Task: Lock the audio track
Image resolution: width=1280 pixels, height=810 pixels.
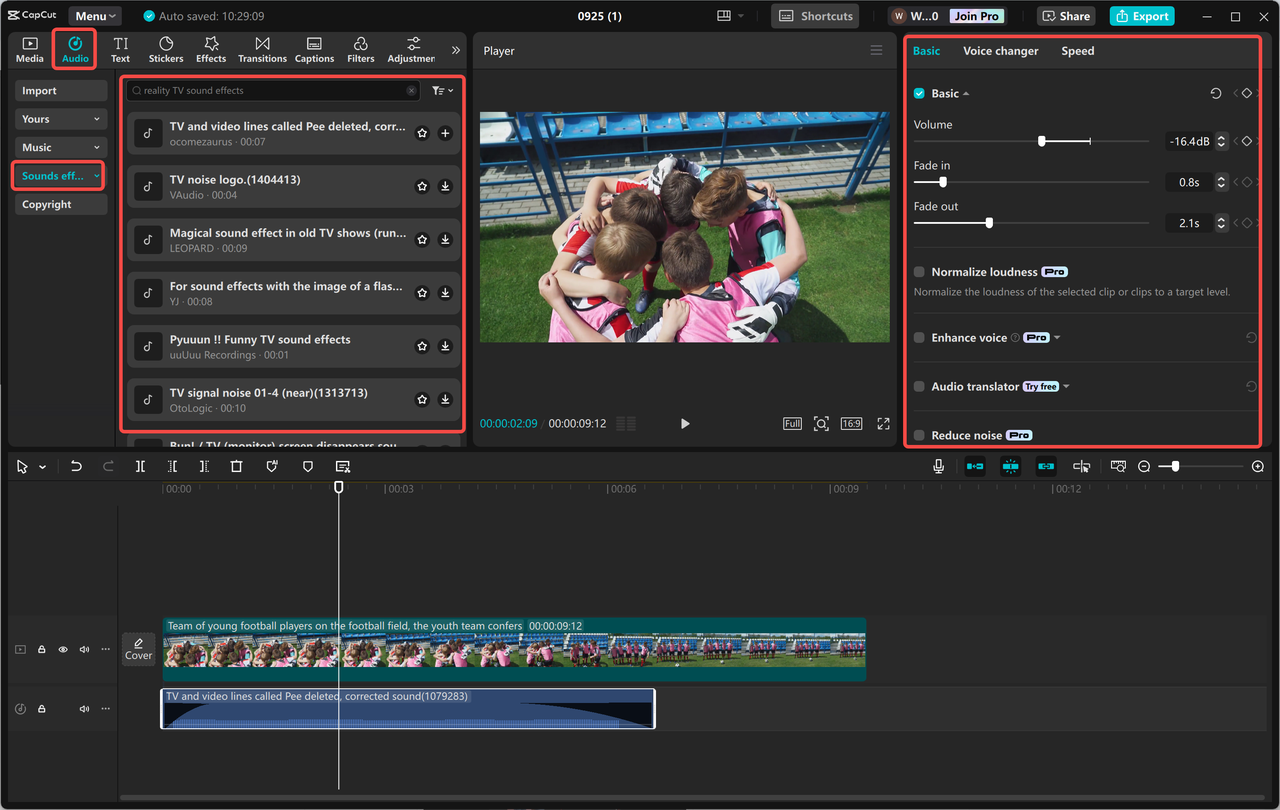Action: pyautogui.click(x=41, y=708)
